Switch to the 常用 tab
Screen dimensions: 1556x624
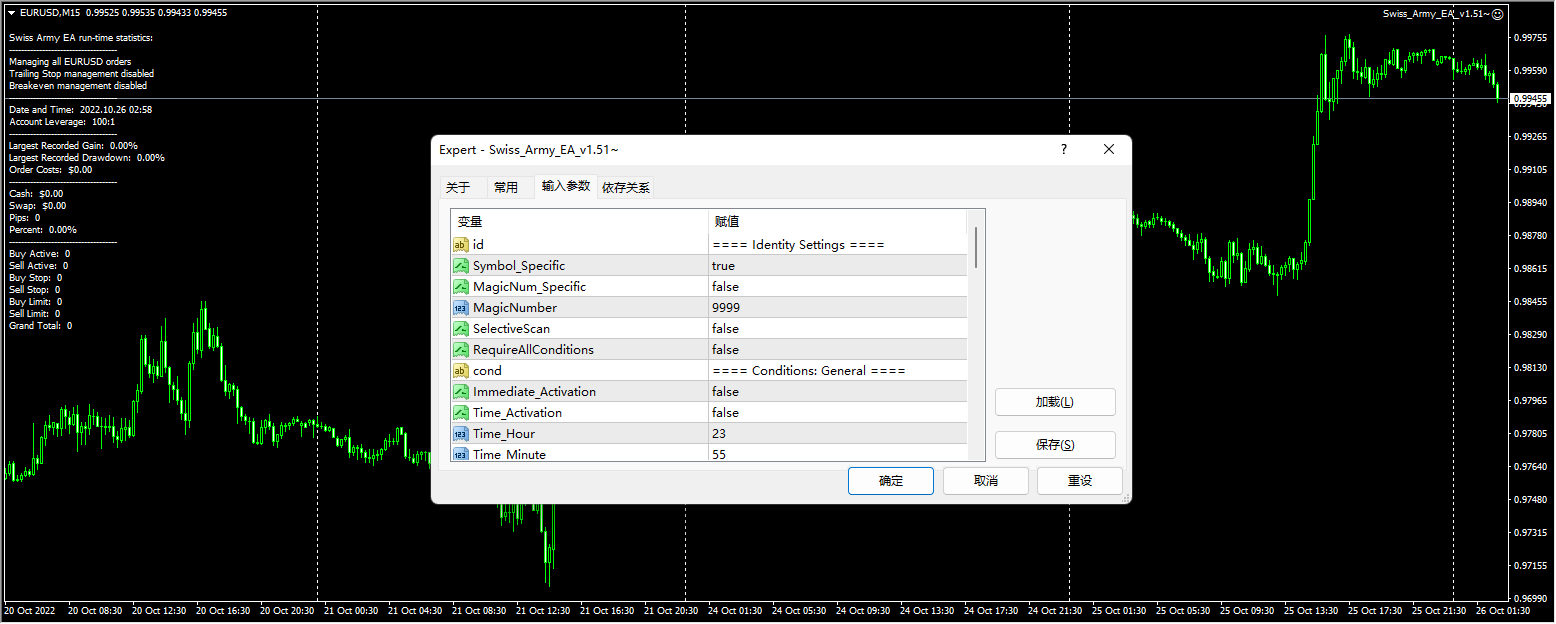[506, 186]
